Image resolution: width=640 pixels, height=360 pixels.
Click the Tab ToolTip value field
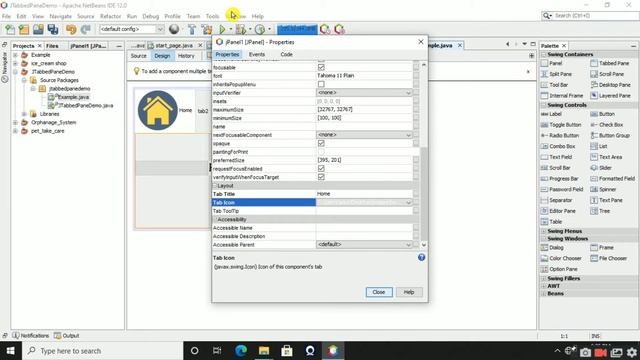point(364,211)
